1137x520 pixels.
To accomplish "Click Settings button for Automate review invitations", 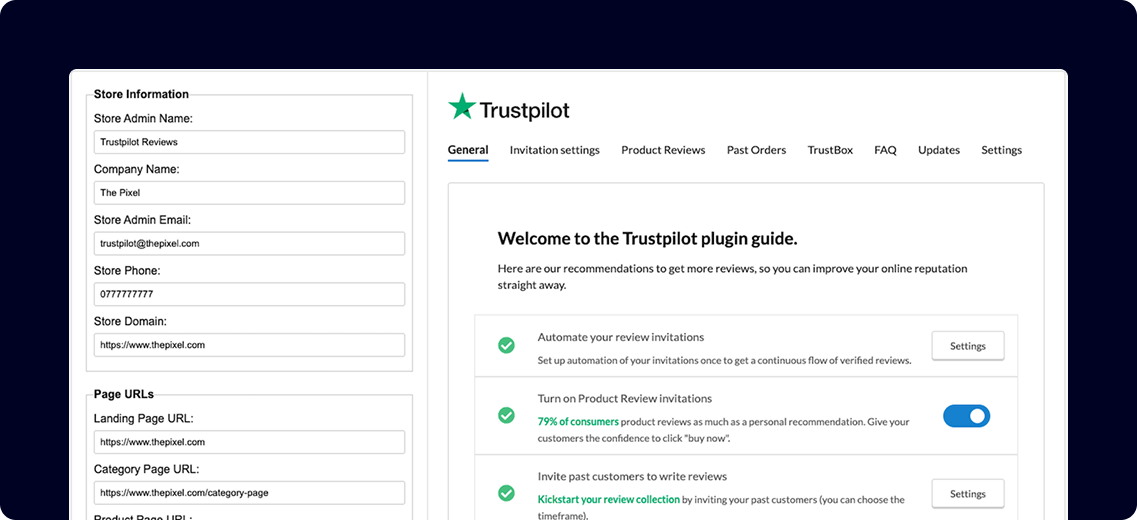I will tap(968, 346).
